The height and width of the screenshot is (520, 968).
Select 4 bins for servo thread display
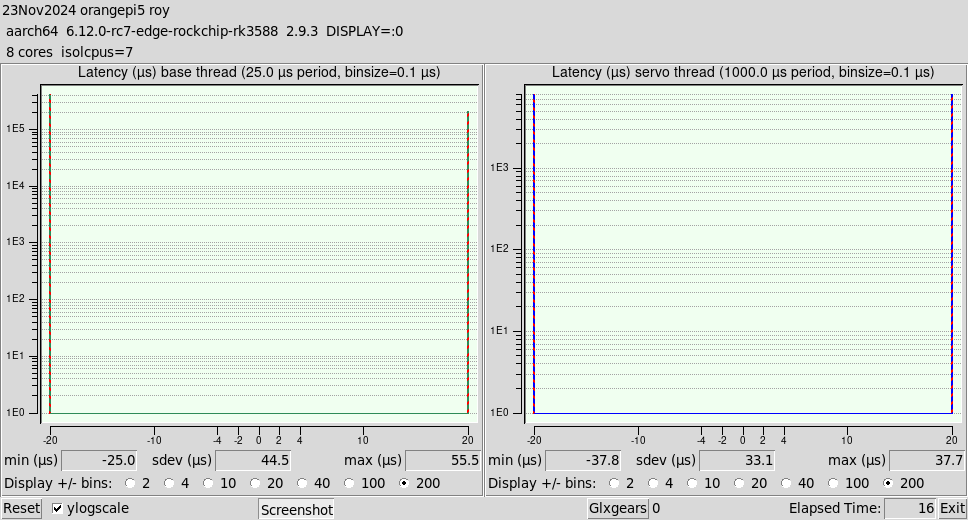click(x=653, y=483)
